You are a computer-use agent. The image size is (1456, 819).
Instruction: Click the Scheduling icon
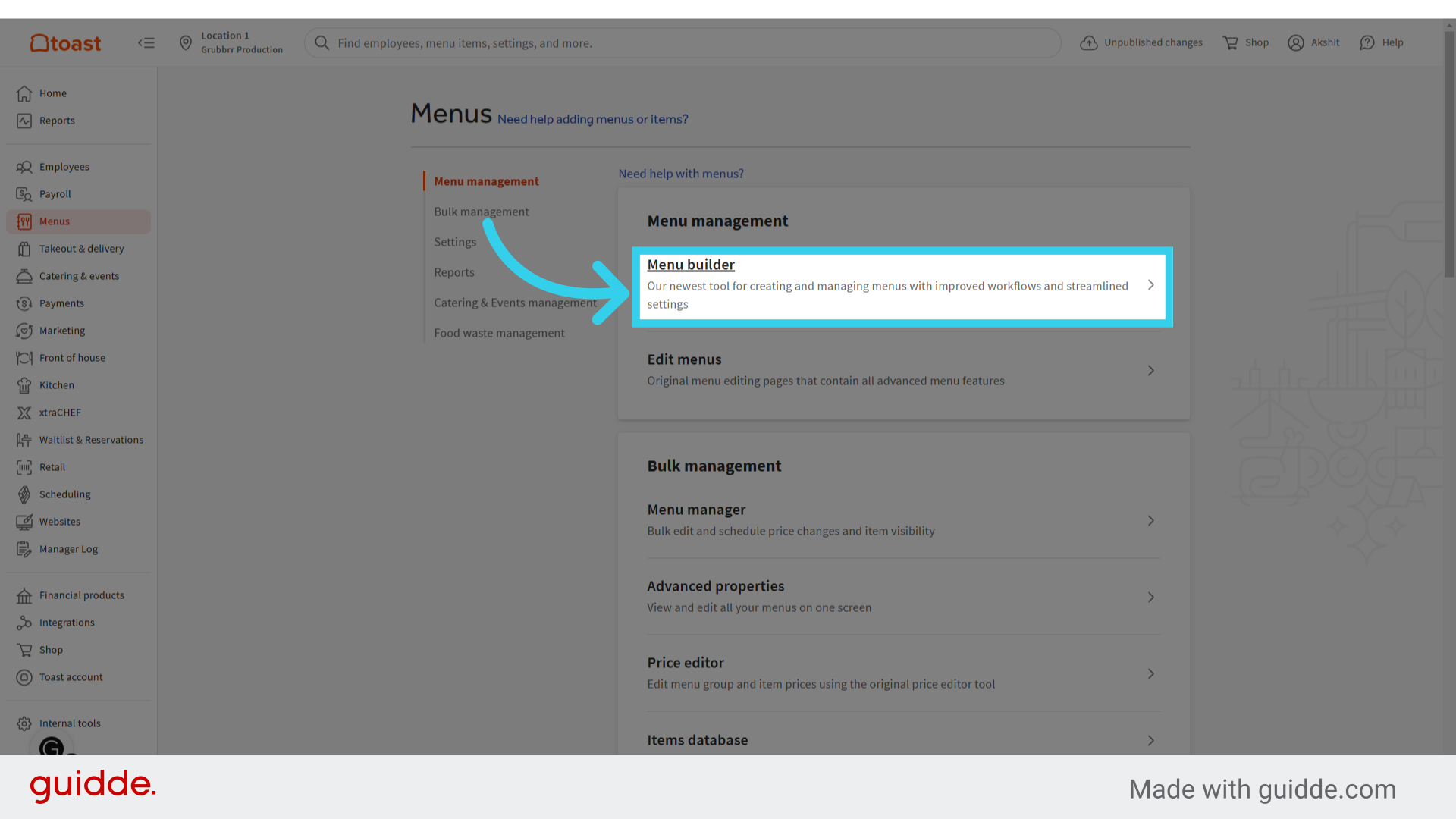(24, 494)
